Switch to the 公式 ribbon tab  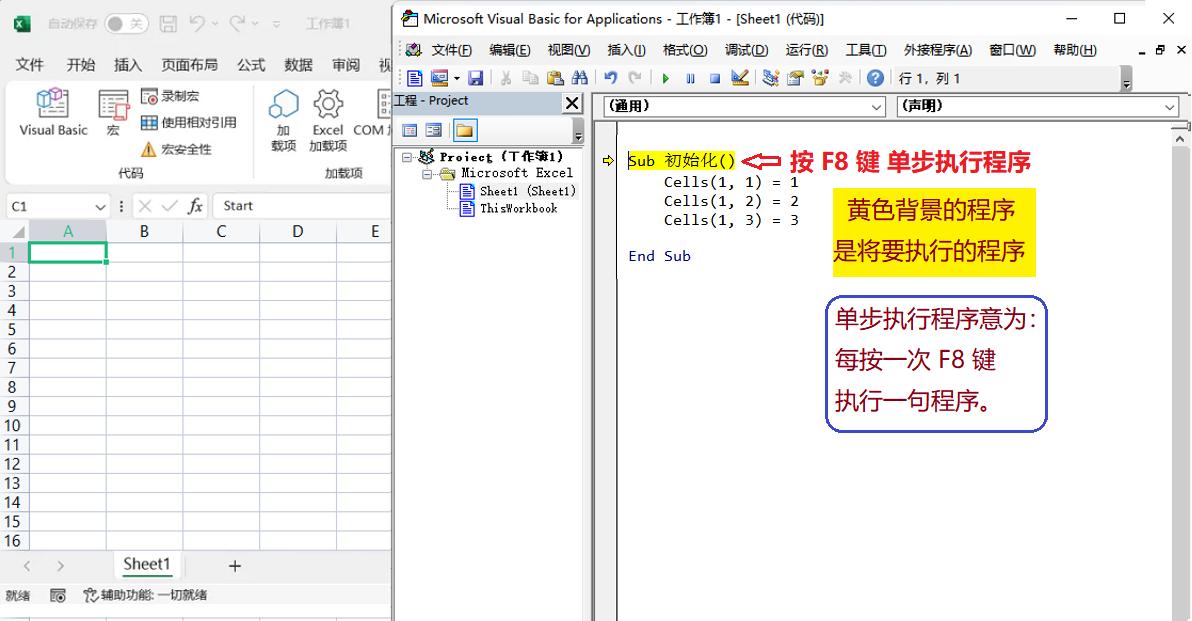(251, 65)
